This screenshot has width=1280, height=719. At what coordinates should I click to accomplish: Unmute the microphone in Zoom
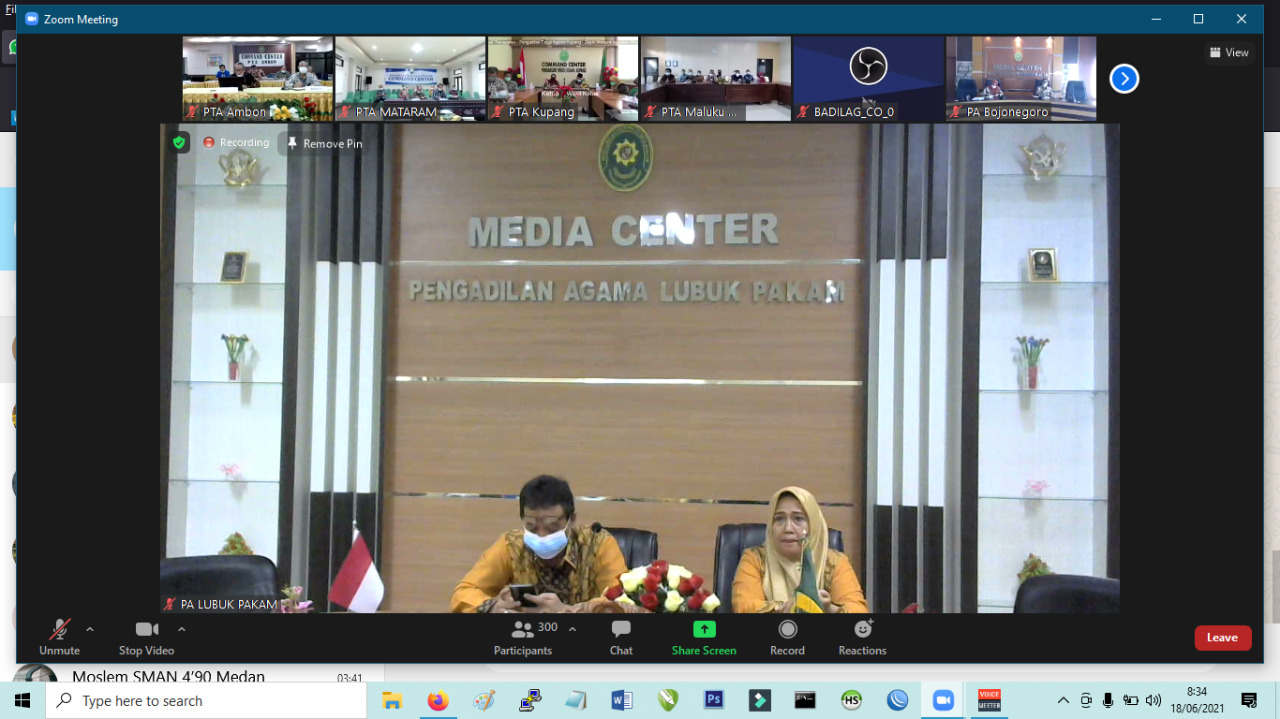(59, 636)
